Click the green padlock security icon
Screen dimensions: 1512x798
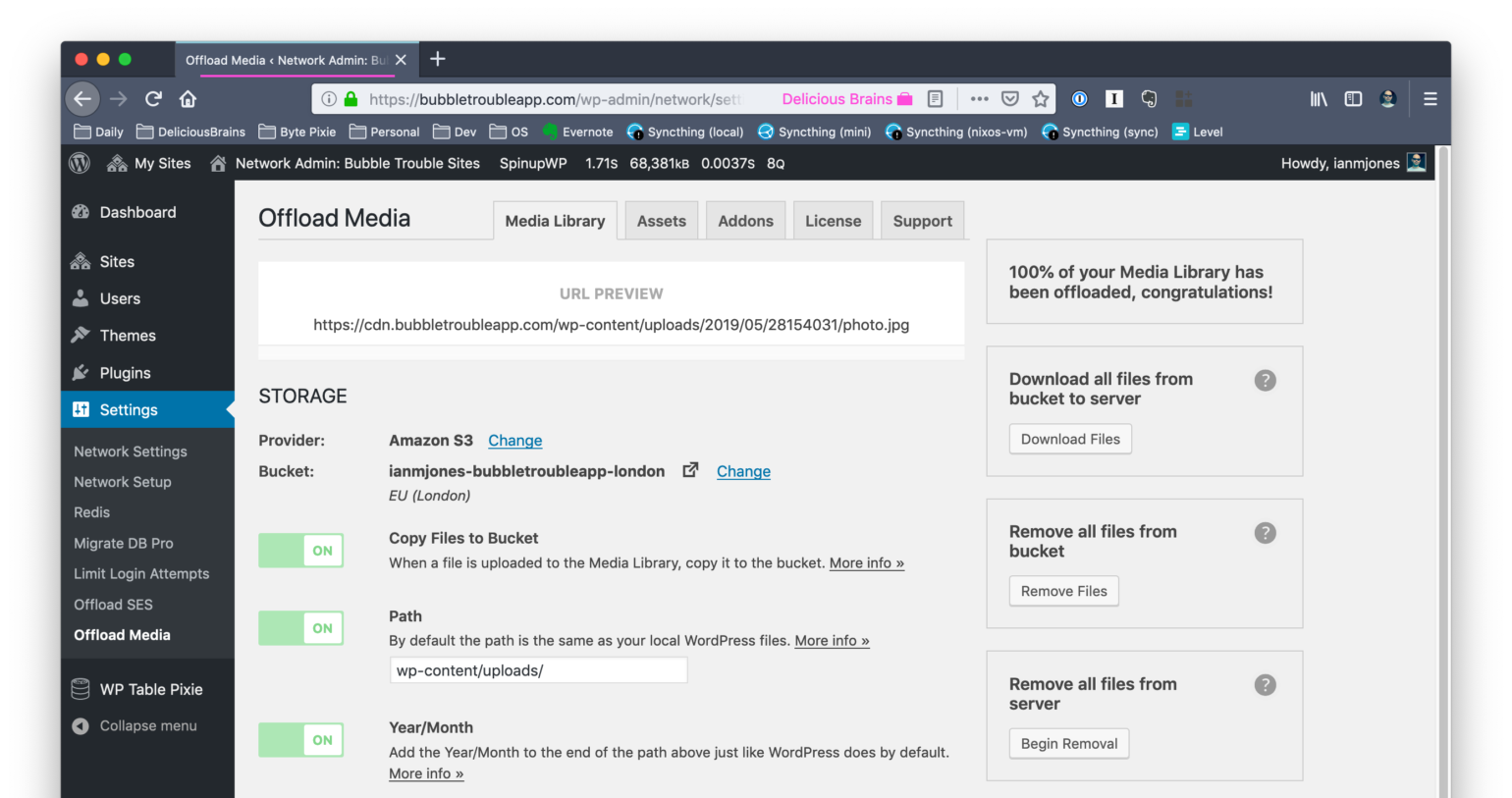351,99
